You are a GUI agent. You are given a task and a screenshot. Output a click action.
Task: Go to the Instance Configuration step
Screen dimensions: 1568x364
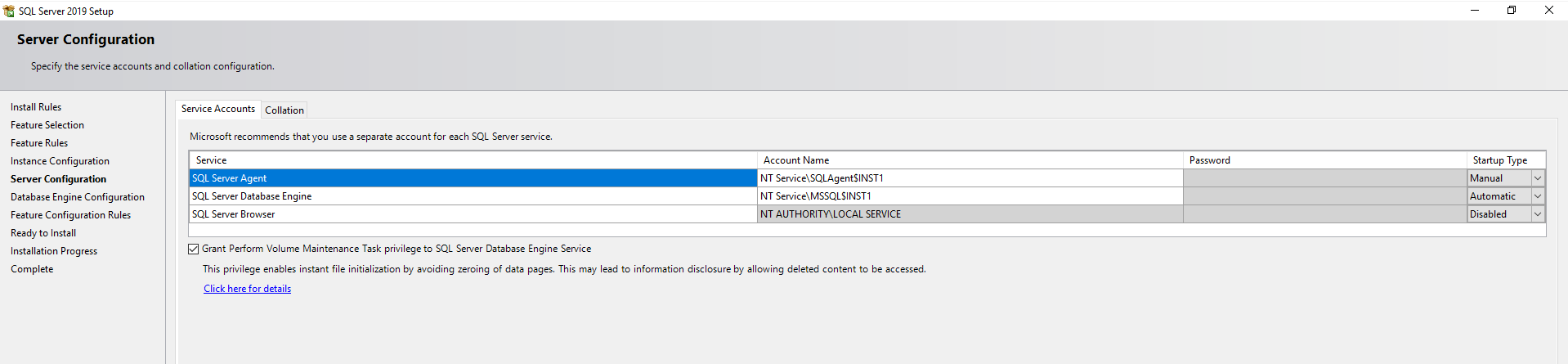(60, 161)
